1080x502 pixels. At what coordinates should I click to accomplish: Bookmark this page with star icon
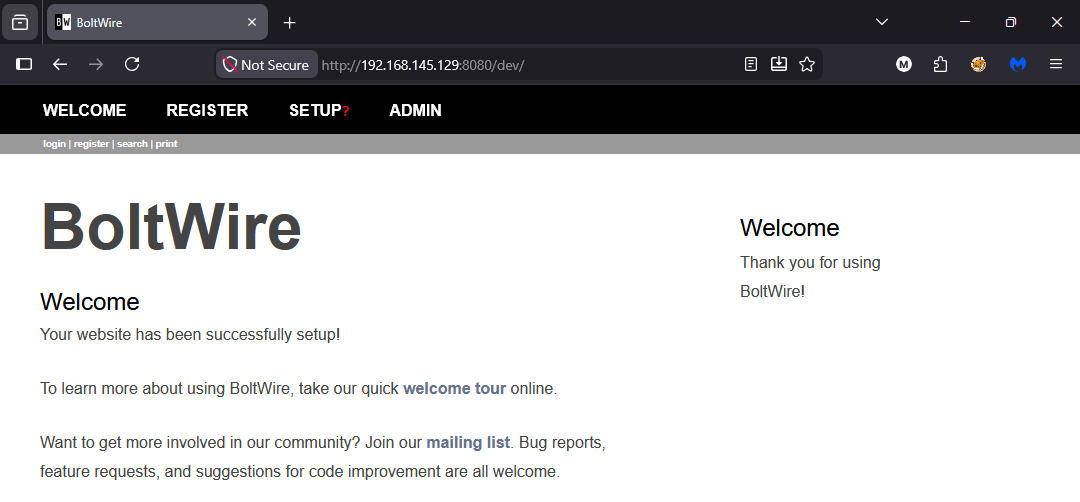click(807, 64)
